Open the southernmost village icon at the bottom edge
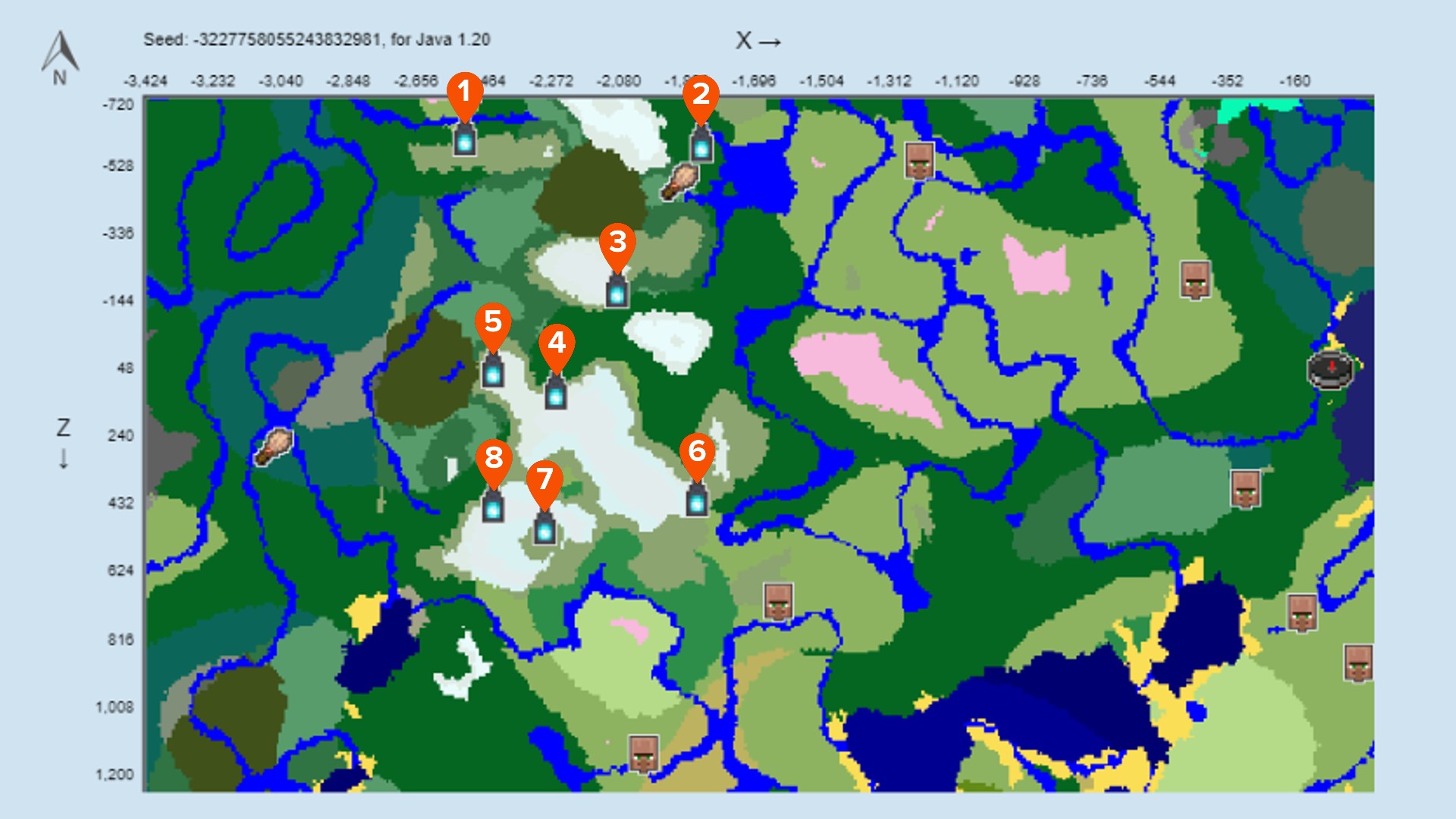1456x819 pixels. [x=644, y=754]
